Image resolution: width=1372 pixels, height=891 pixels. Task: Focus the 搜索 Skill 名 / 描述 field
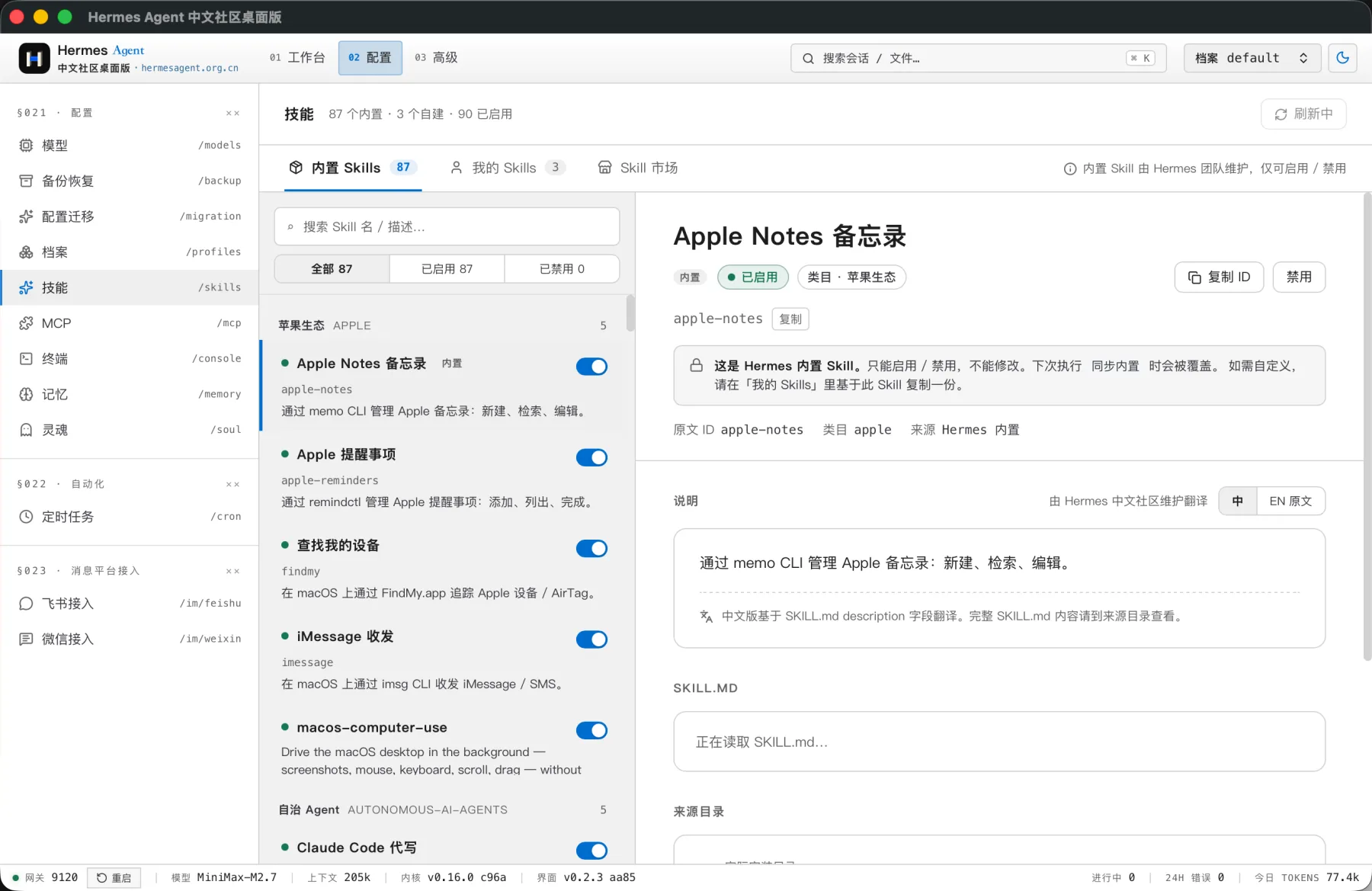[x=447, y=226]
